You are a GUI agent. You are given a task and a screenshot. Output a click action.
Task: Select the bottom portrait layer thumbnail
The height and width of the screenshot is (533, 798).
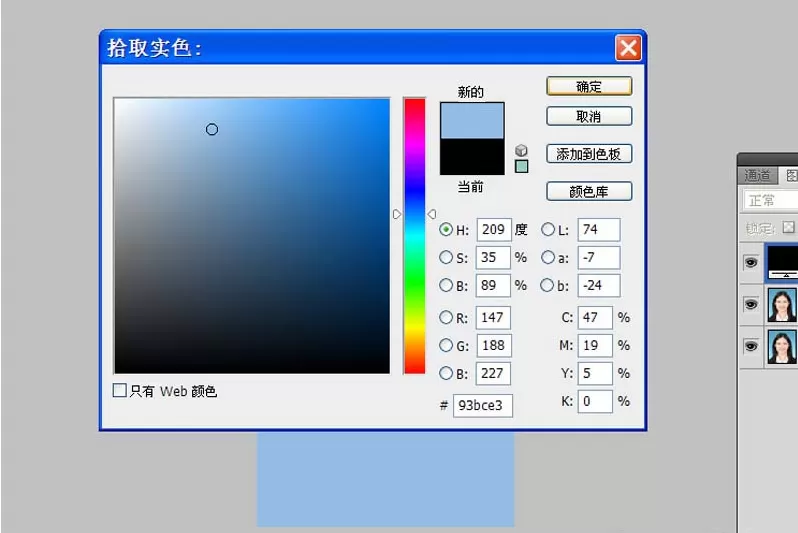(782, 347)
